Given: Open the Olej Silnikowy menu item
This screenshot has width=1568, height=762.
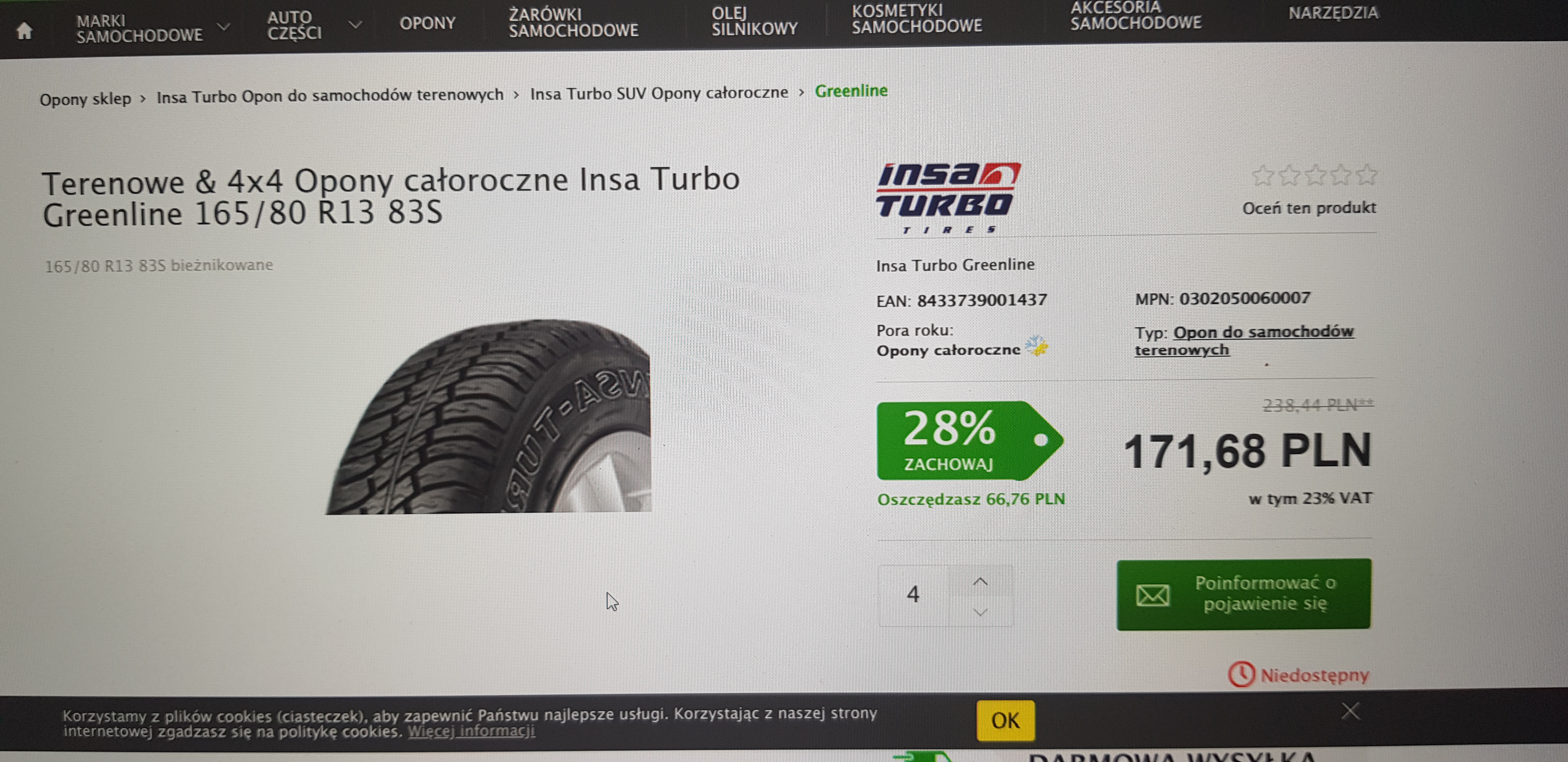Looking at the screenshot, I should coord(754,21).
